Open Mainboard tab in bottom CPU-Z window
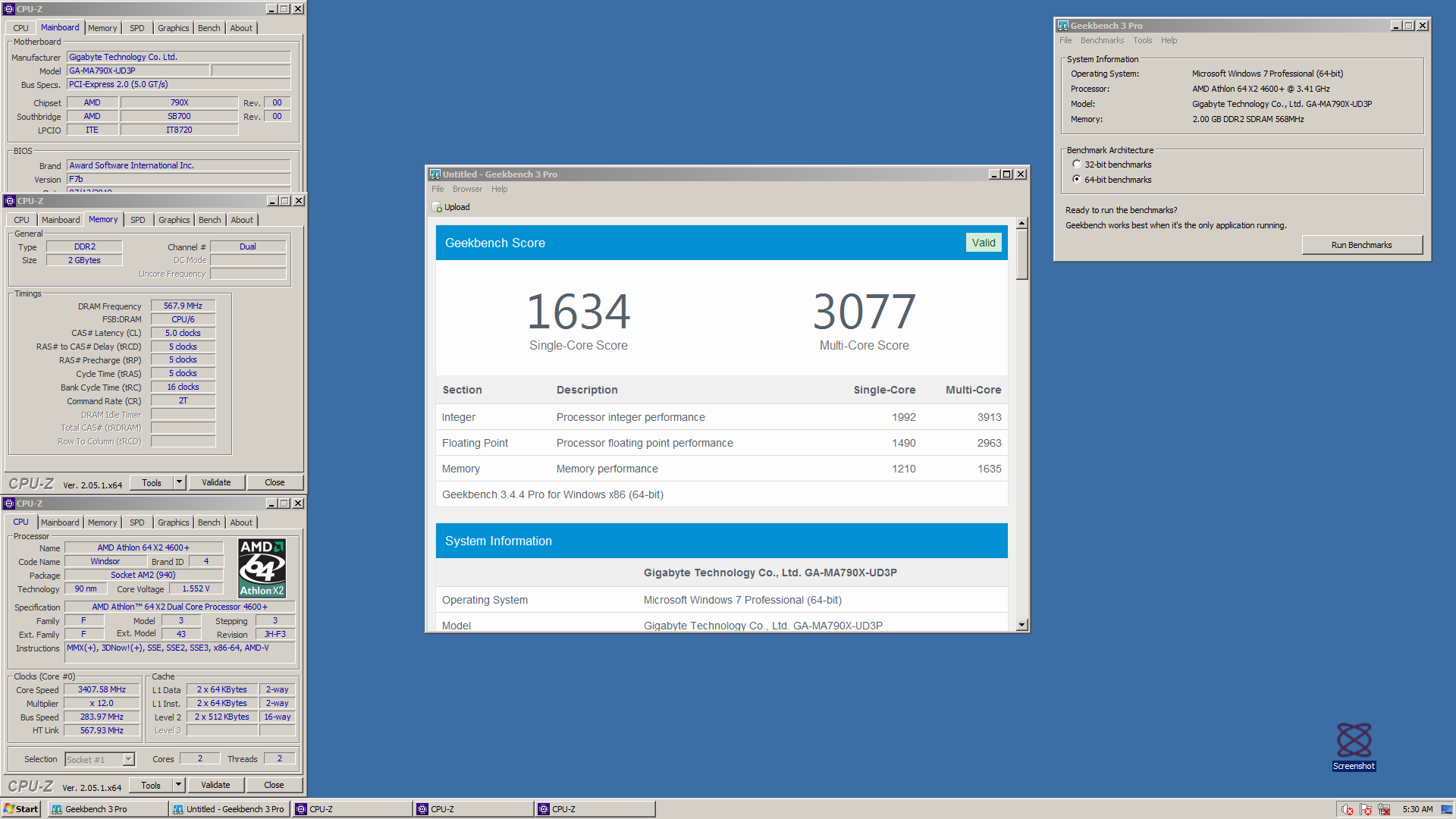The height and width of the screenshot is (819, 1456). pyautogui.click(x=60, y=522)
